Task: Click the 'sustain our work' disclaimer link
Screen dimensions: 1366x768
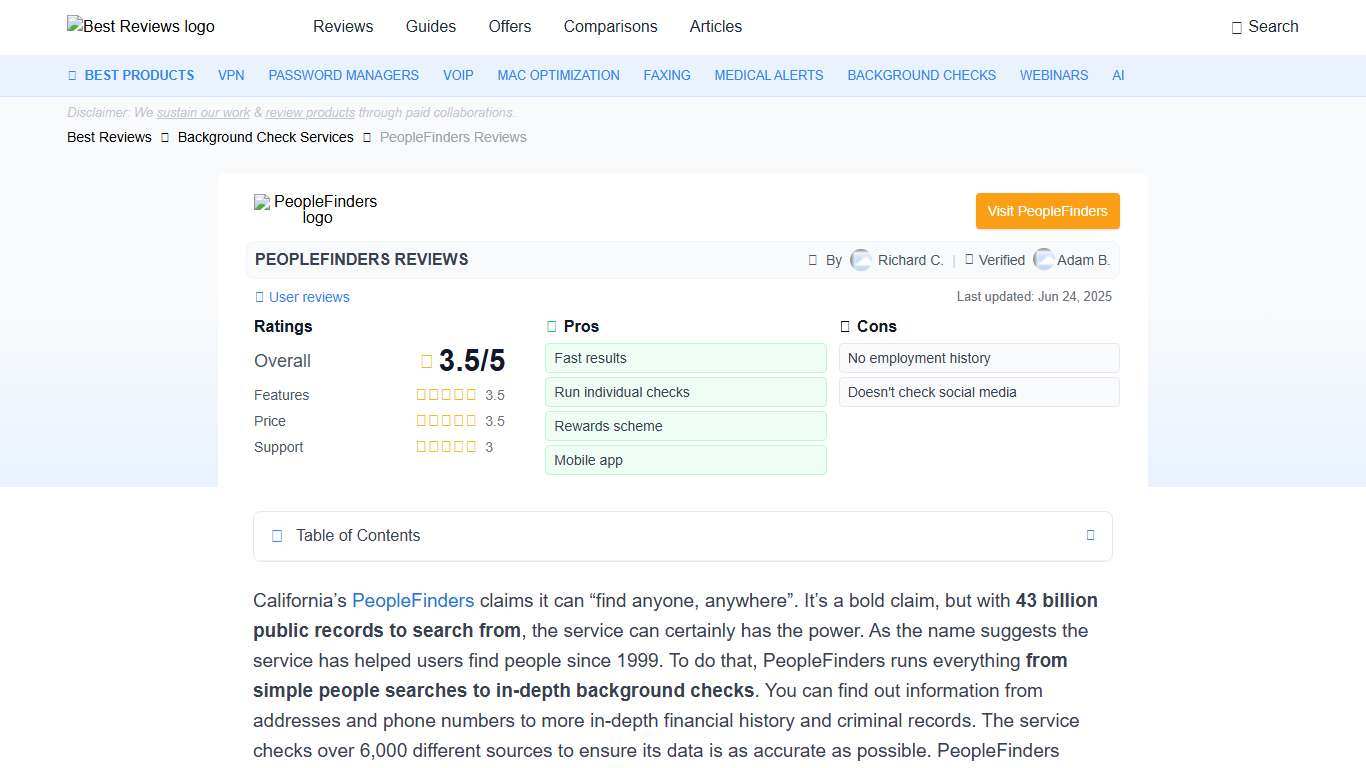Action: pyautogui.click(x=202, y=112)
